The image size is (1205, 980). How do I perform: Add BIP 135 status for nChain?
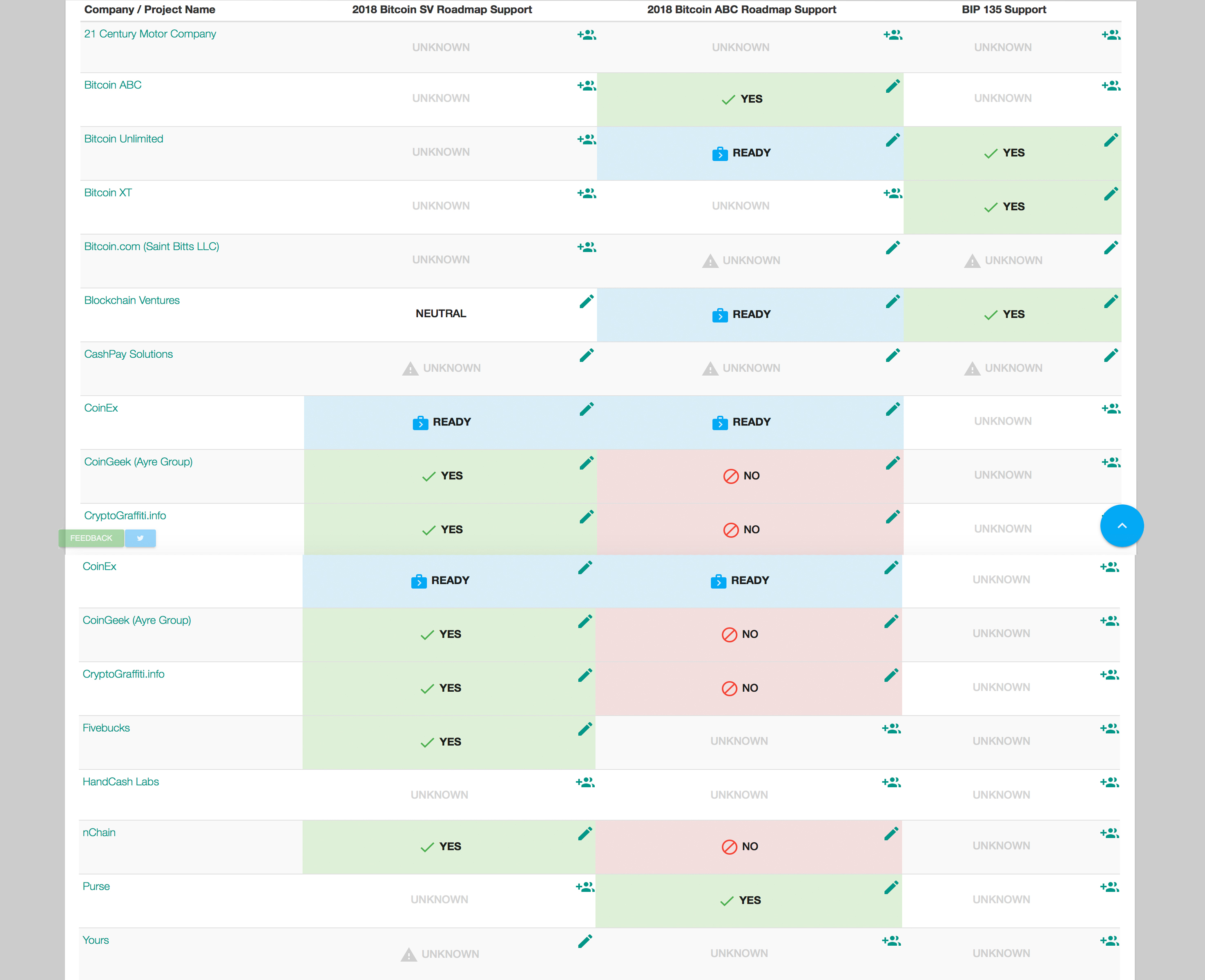coord(1109,833)
